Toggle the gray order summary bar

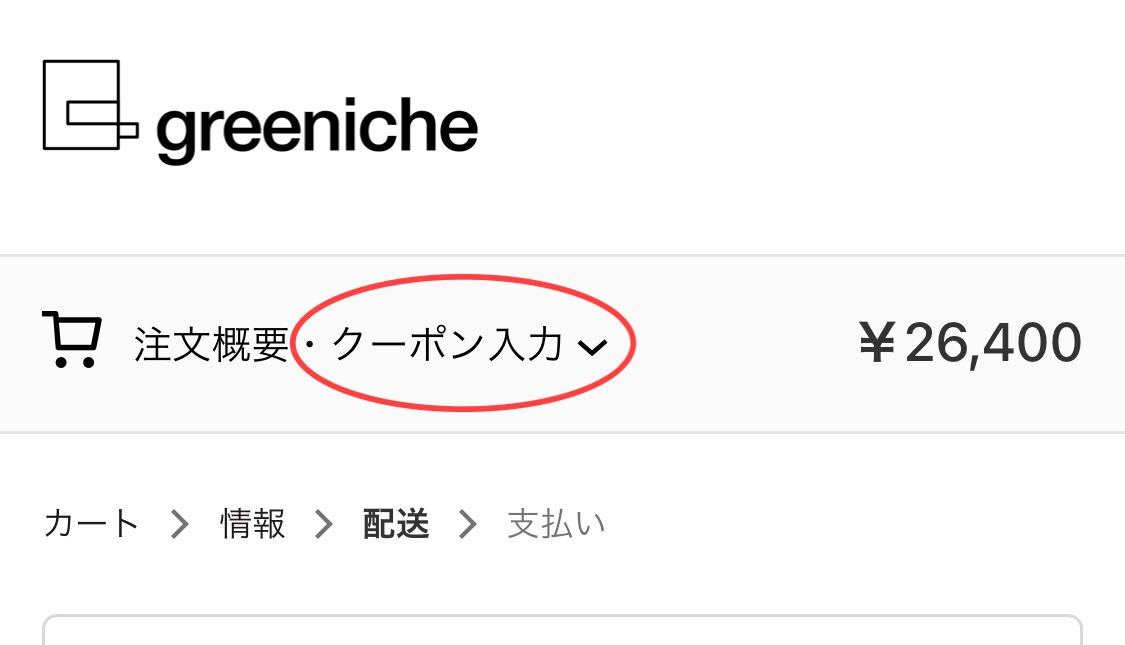click(562, 344)
